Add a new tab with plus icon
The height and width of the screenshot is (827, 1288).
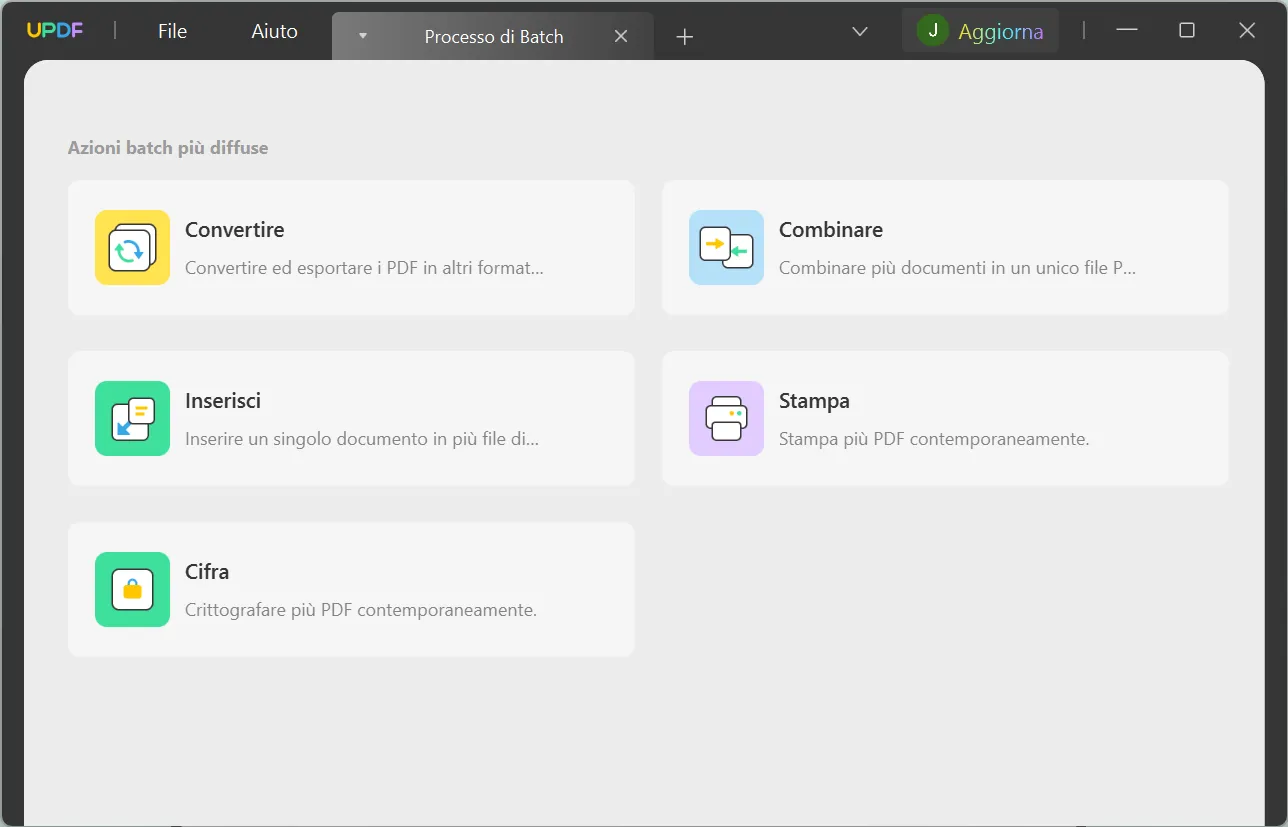point(684,37)
